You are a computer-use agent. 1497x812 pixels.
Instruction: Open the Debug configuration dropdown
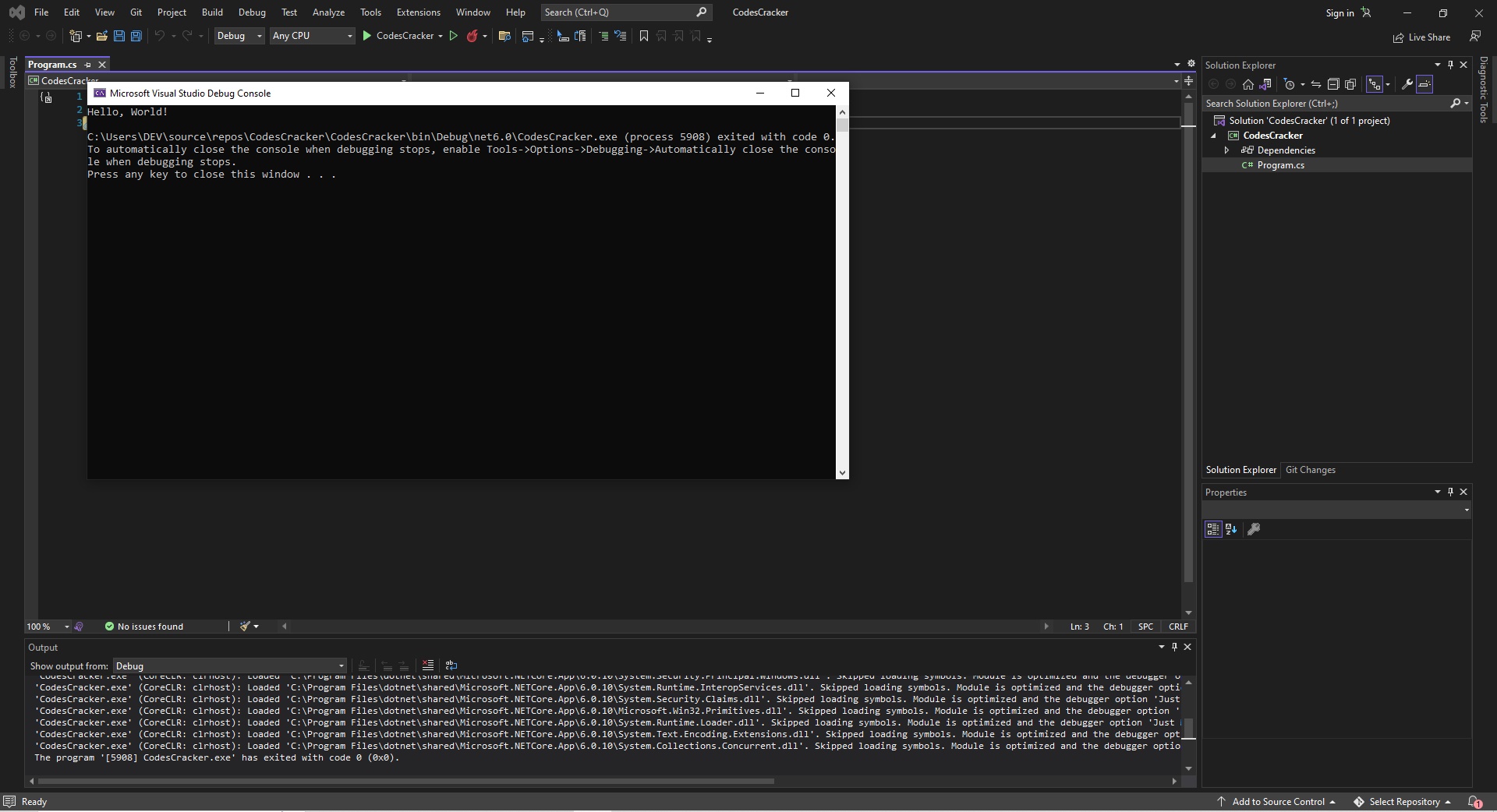pyautogui.click(x=239, y=36)
